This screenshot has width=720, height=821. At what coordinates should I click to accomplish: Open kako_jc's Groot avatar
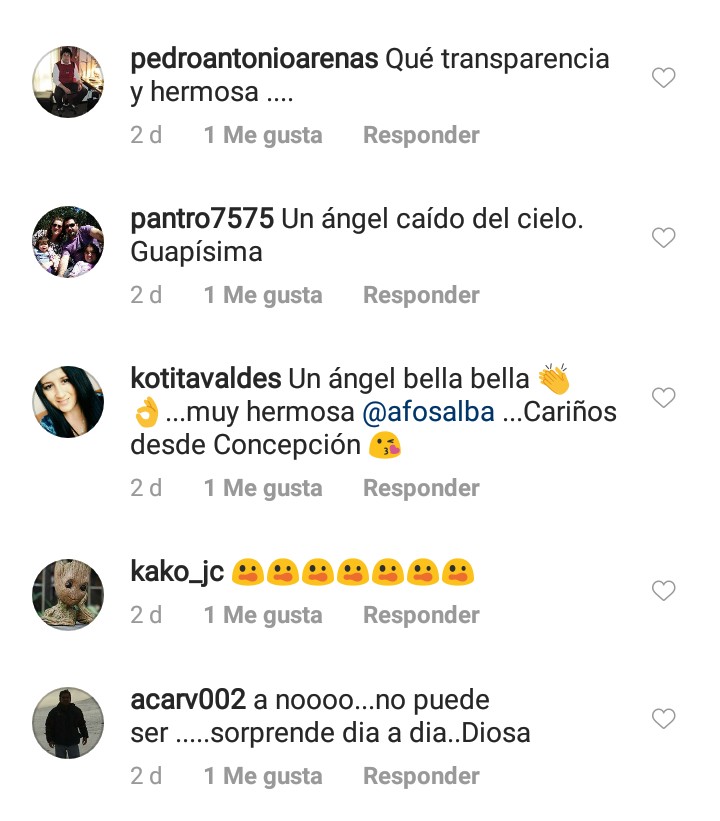tap(68, 594)
